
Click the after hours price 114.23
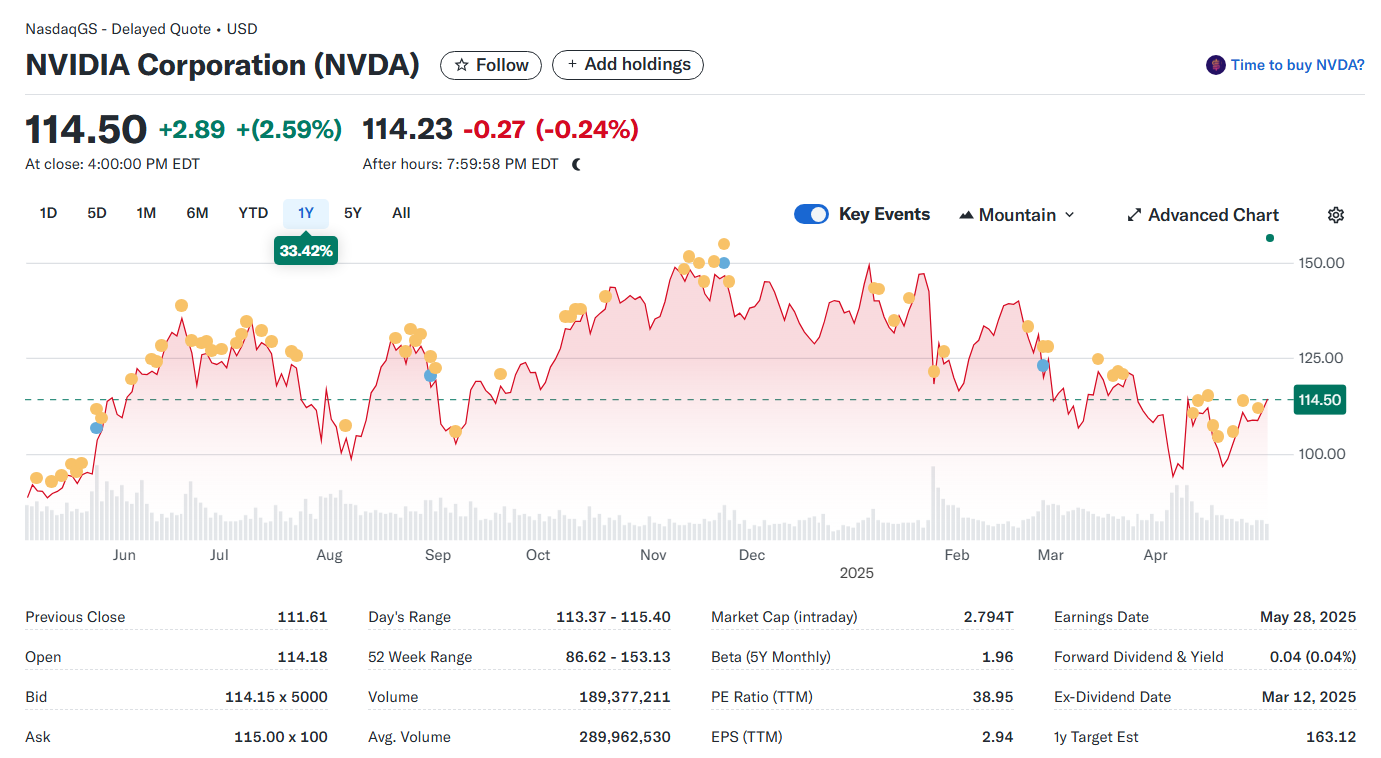tap(407, 129)
